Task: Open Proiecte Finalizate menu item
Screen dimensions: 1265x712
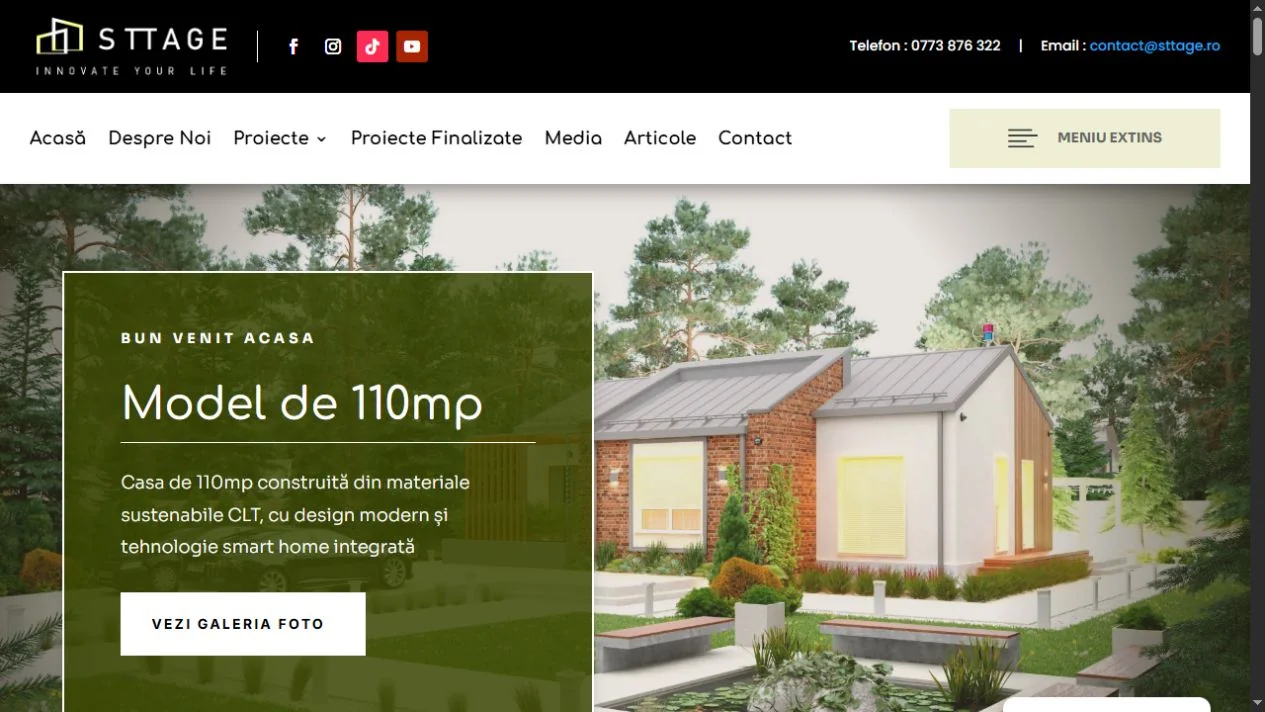Action: (436, 138)
